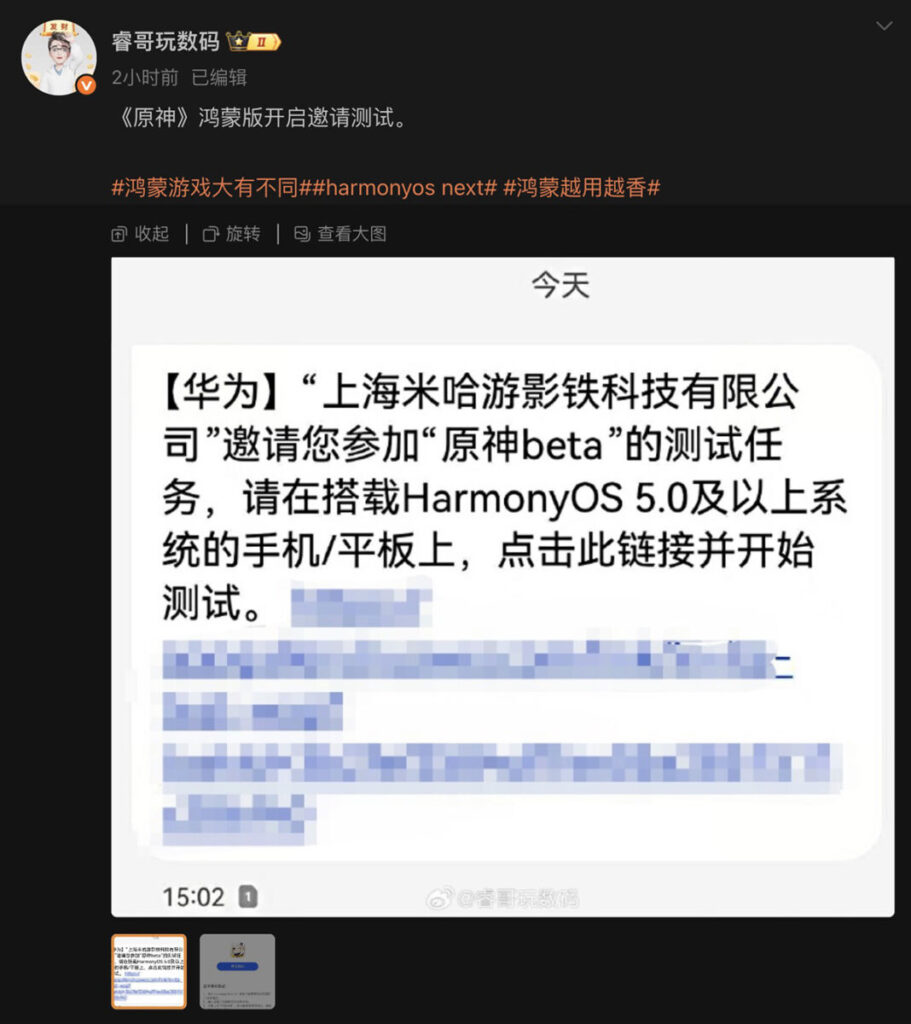Screen dimensions: 911x1024
Task: Click the SIM card 1 icon
Action: [x=248, y=897]
